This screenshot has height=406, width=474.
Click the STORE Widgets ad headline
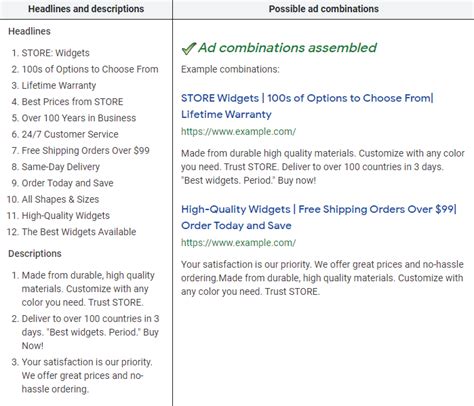coord(307,106)
